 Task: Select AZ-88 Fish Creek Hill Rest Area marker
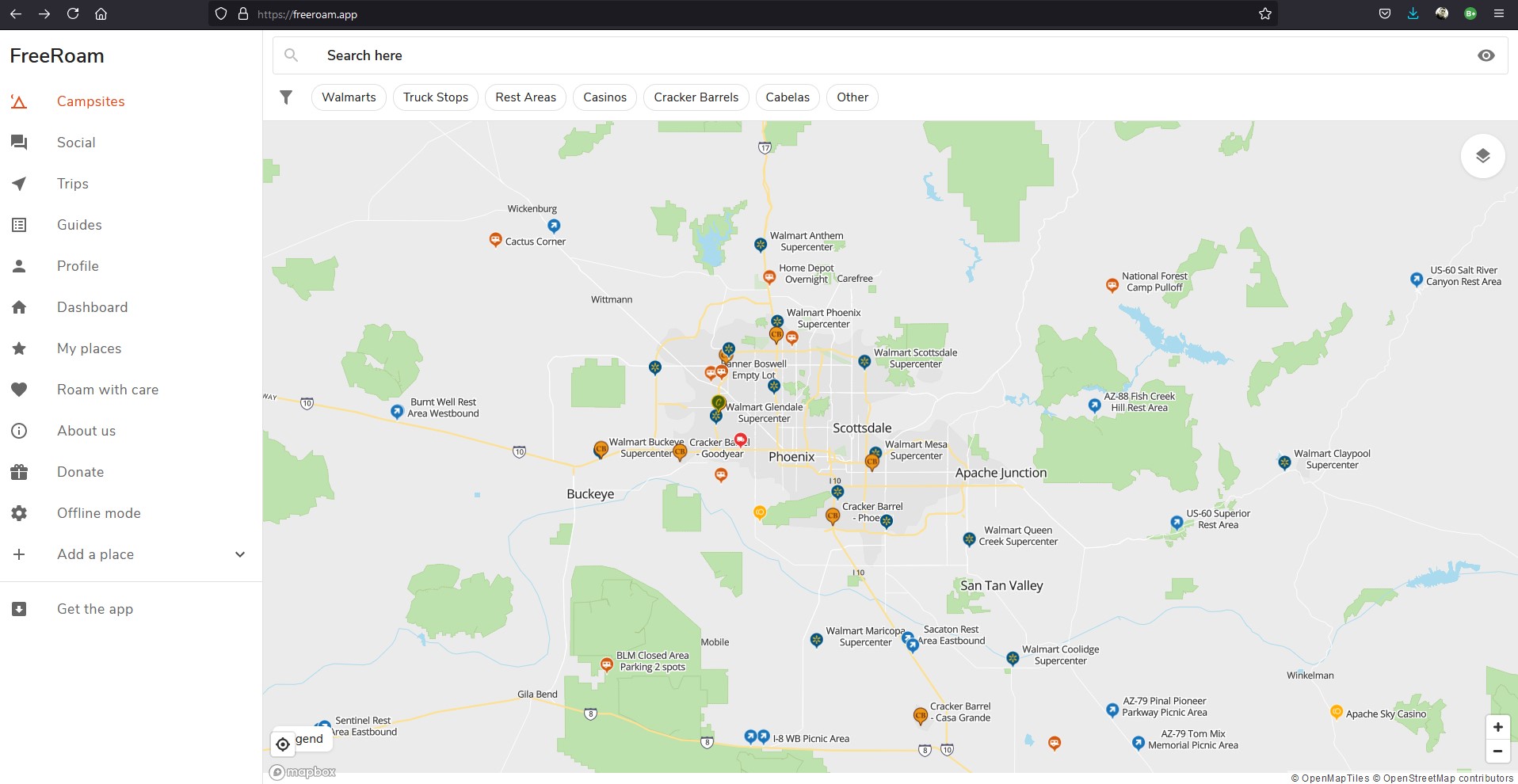tap(1094, 405)
